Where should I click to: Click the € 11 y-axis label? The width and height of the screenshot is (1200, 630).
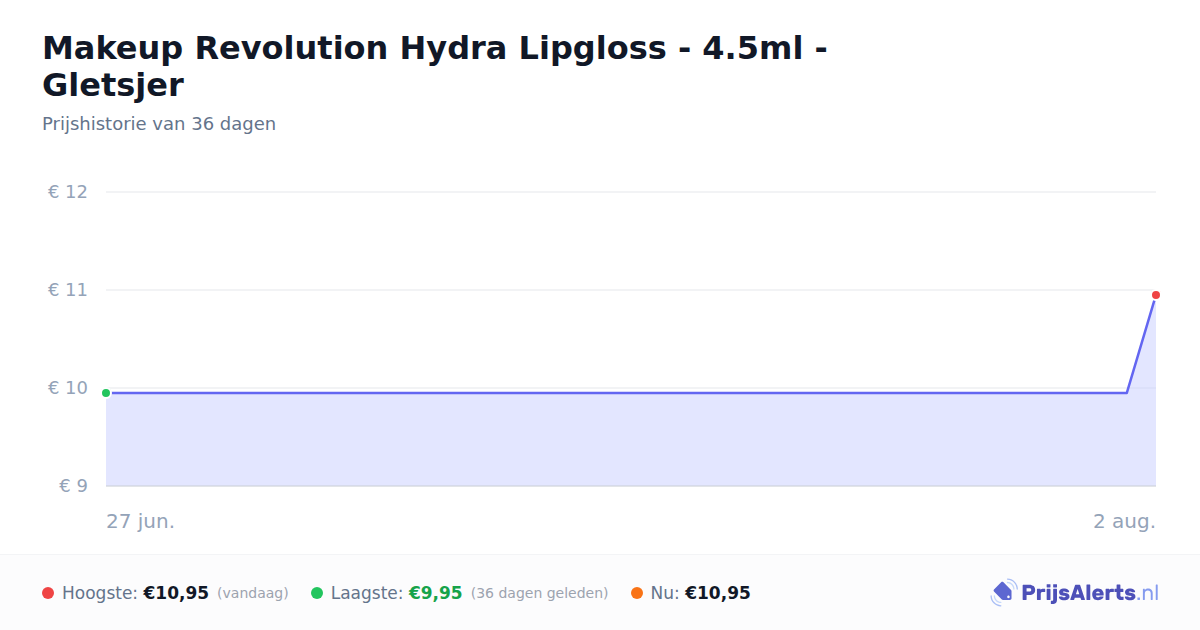point(68,290)
